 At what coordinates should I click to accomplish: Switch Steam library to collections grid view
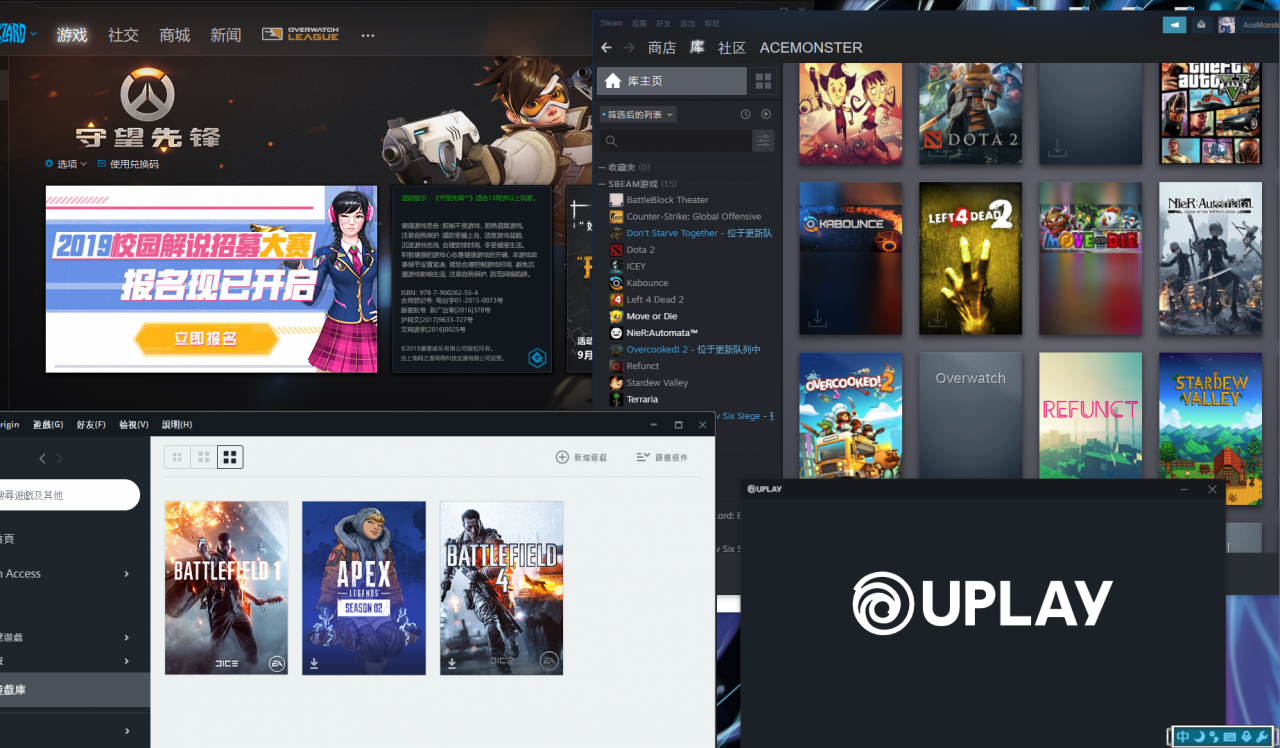(763, 81)
